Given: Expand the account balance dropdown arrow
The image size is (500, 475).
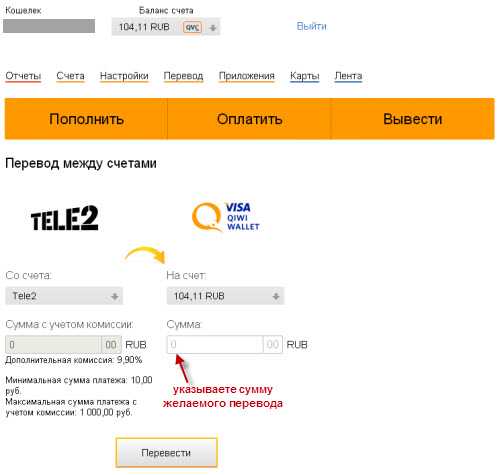Looking at the screenshot, I should [x=213, y=28].
